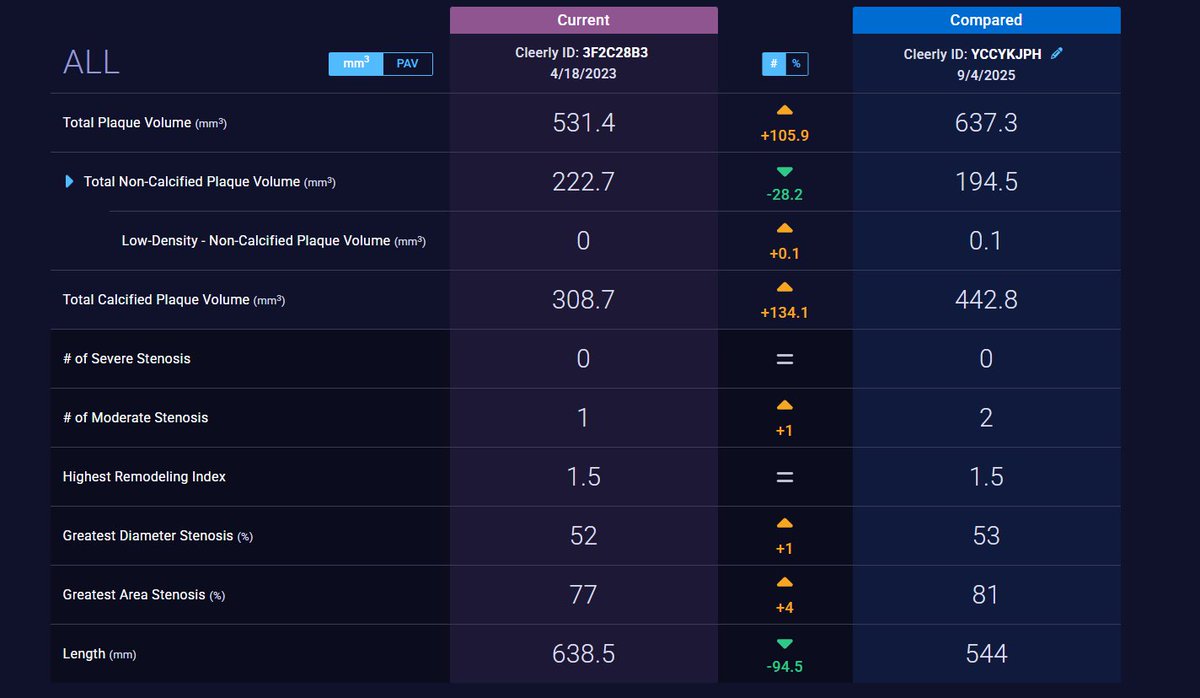Image resolution: width=1200 pixels, height=698 pixels.
Task: Click the -94.5 length difference value
Action: pyautogui.click(x=784, y=666)
